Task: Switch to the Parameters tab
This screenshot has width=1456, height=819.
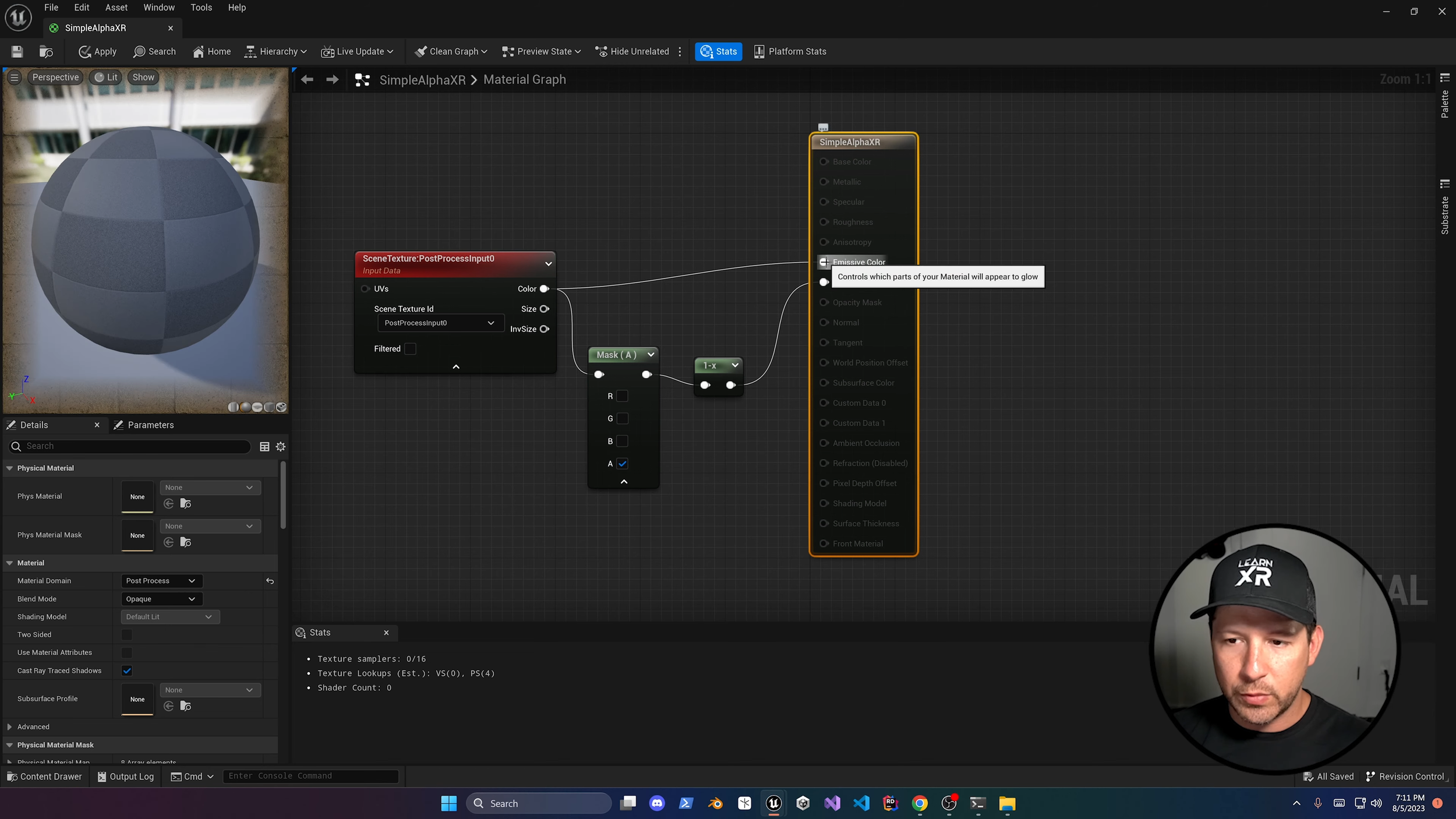Action: pos(150,425)
